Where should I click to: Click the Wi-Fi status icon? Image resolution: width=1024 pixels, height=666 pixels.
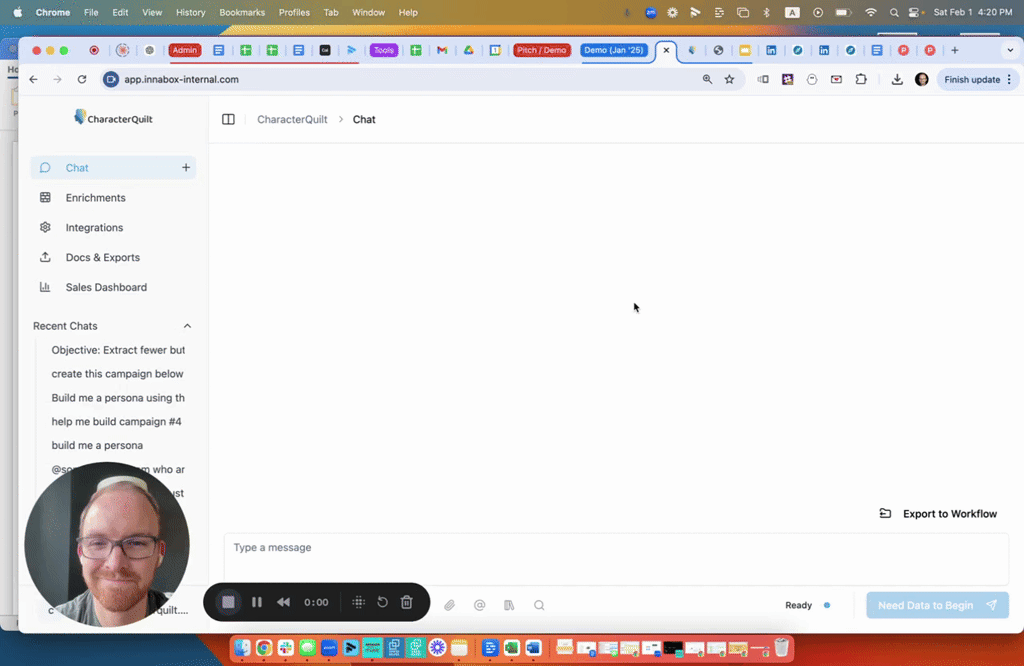click(871, 12)
